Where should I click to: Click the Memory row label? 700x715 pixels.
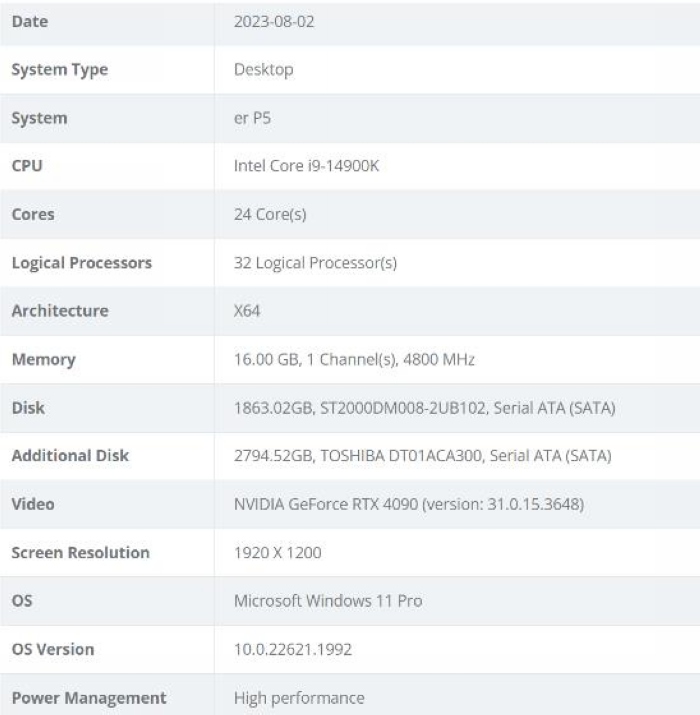click(x=43, y=359)
